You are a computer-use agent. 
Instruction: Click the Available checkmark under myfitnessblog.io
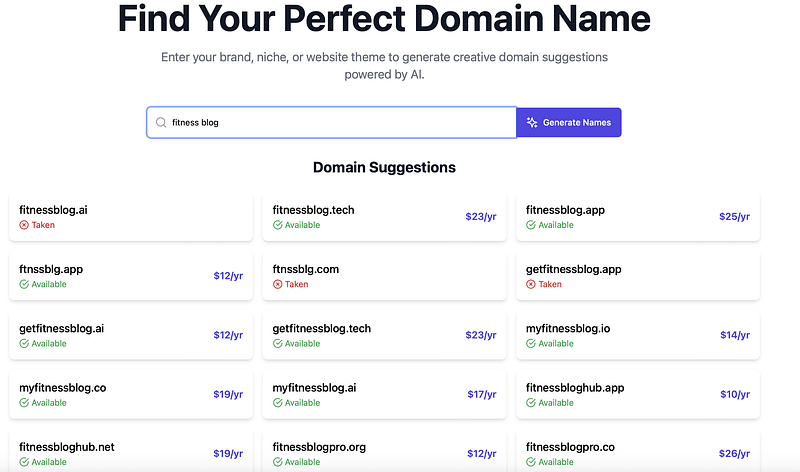[x=531, y=343]
